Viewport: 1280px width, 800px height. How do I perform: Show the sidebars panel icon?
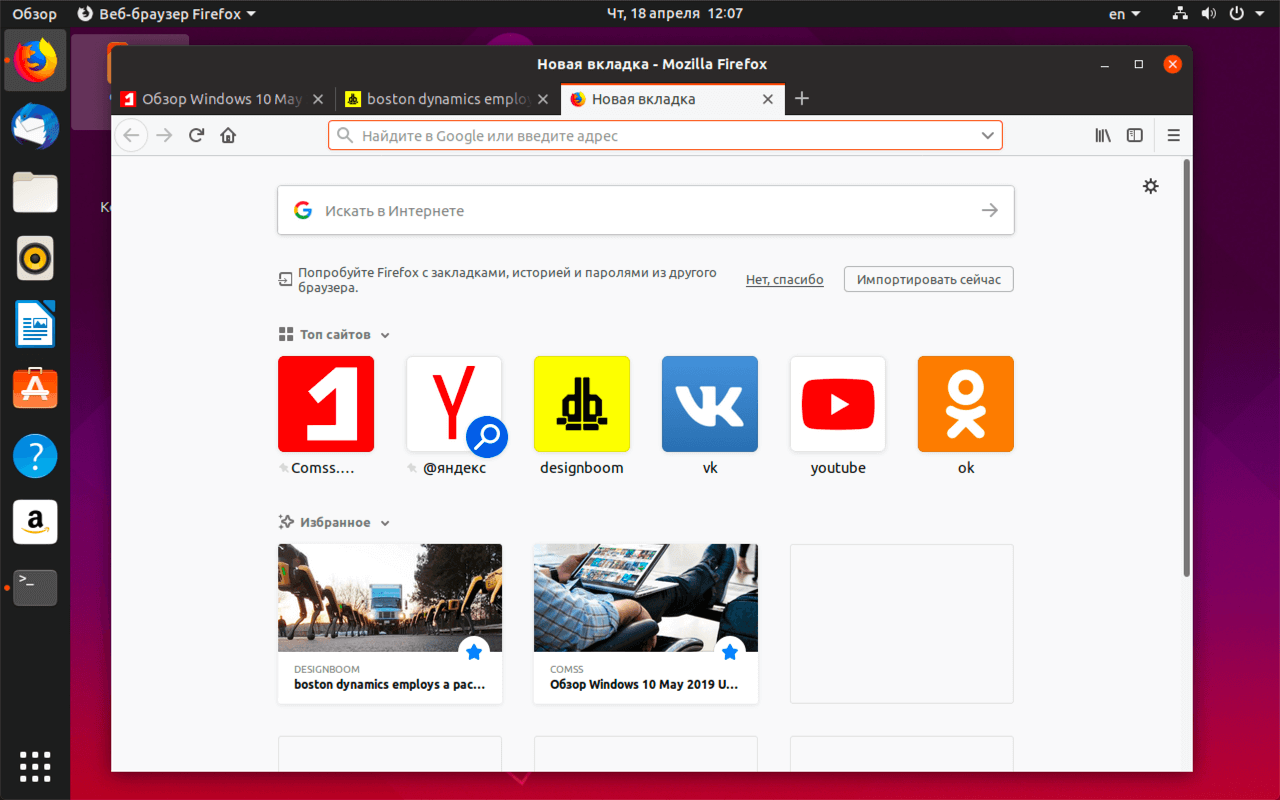[1135, 135]
